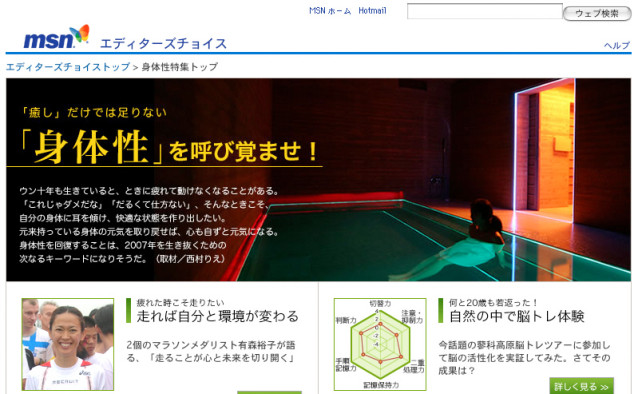Open the marathon runner thumbnail photo

pyautogui.click(x=68, y=344)
